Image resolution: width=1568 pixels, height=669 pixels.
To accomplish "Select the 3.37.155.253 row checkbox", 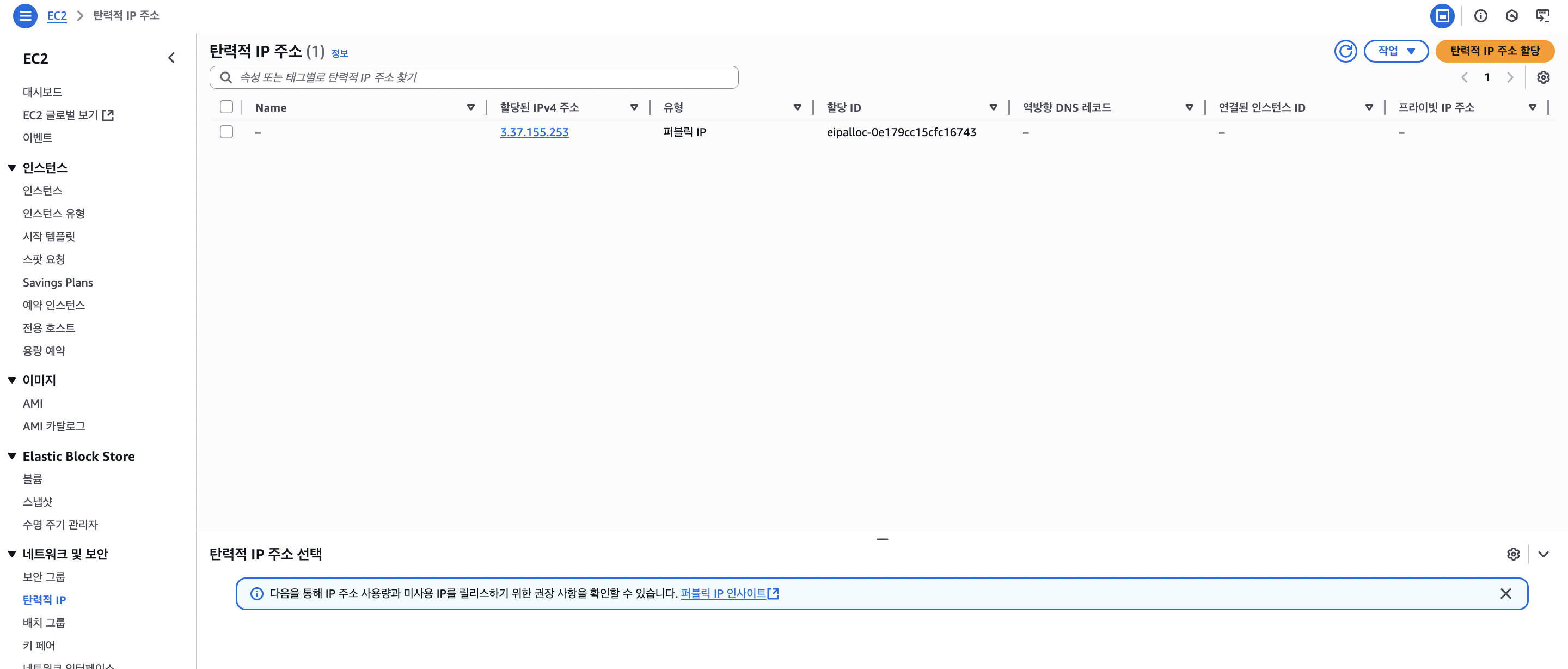I will (x=226, y=132).
